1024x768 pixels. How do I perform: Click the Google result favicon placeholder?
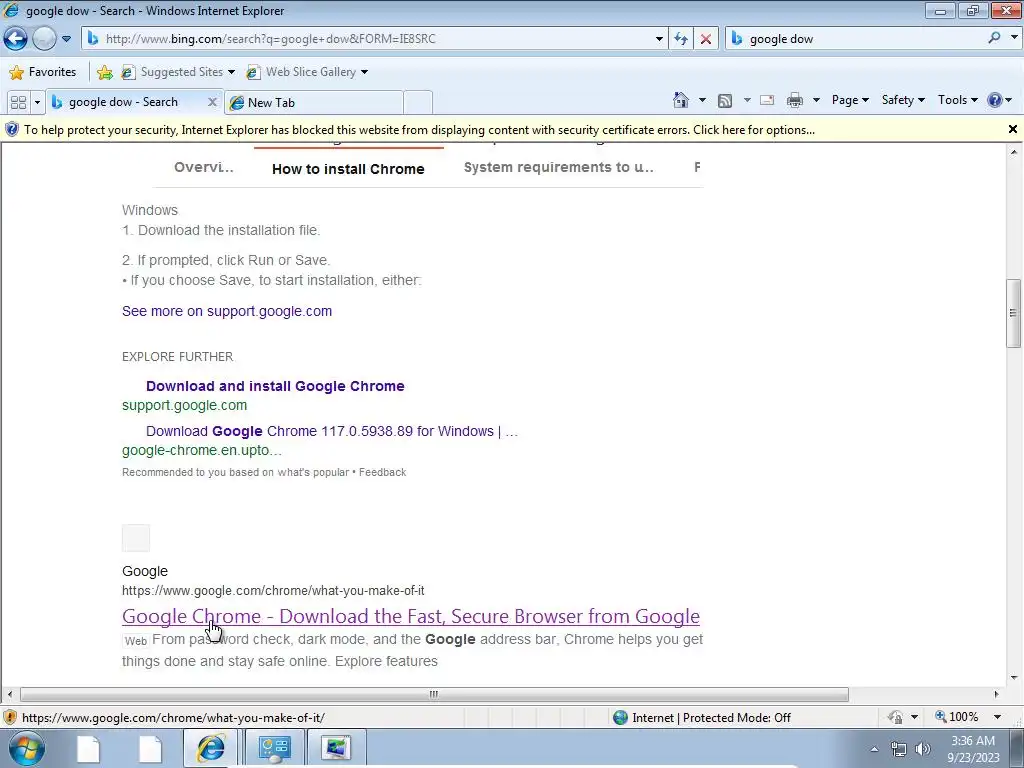click(x=136, y=537)
